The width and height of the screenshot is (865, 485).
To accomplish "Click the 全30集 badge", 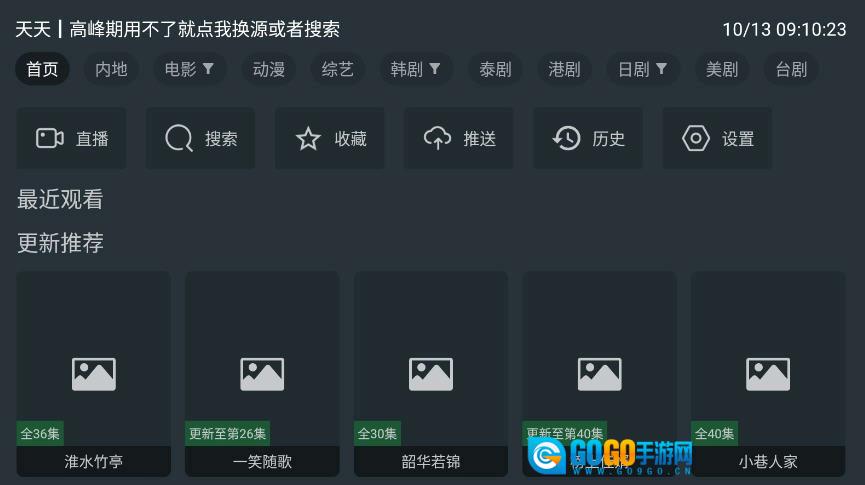I will coord(377,434).
